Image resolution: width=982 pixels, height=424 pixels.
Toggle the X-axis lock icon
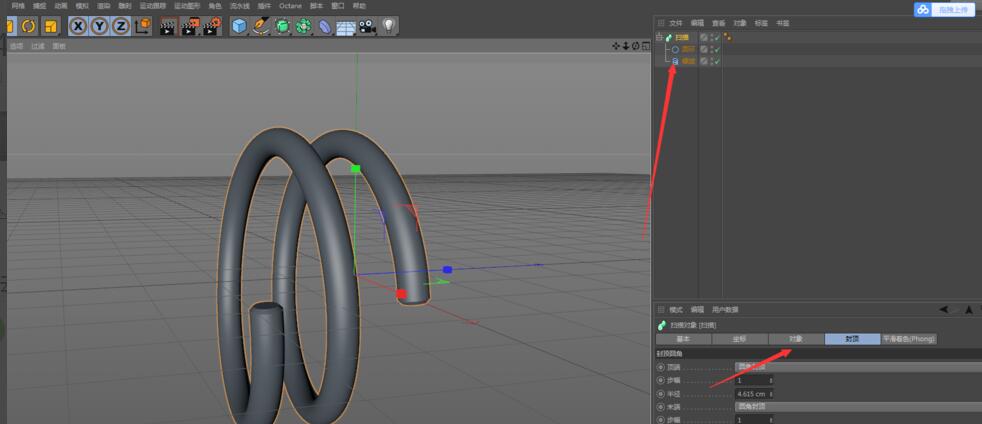click(78, 26)
